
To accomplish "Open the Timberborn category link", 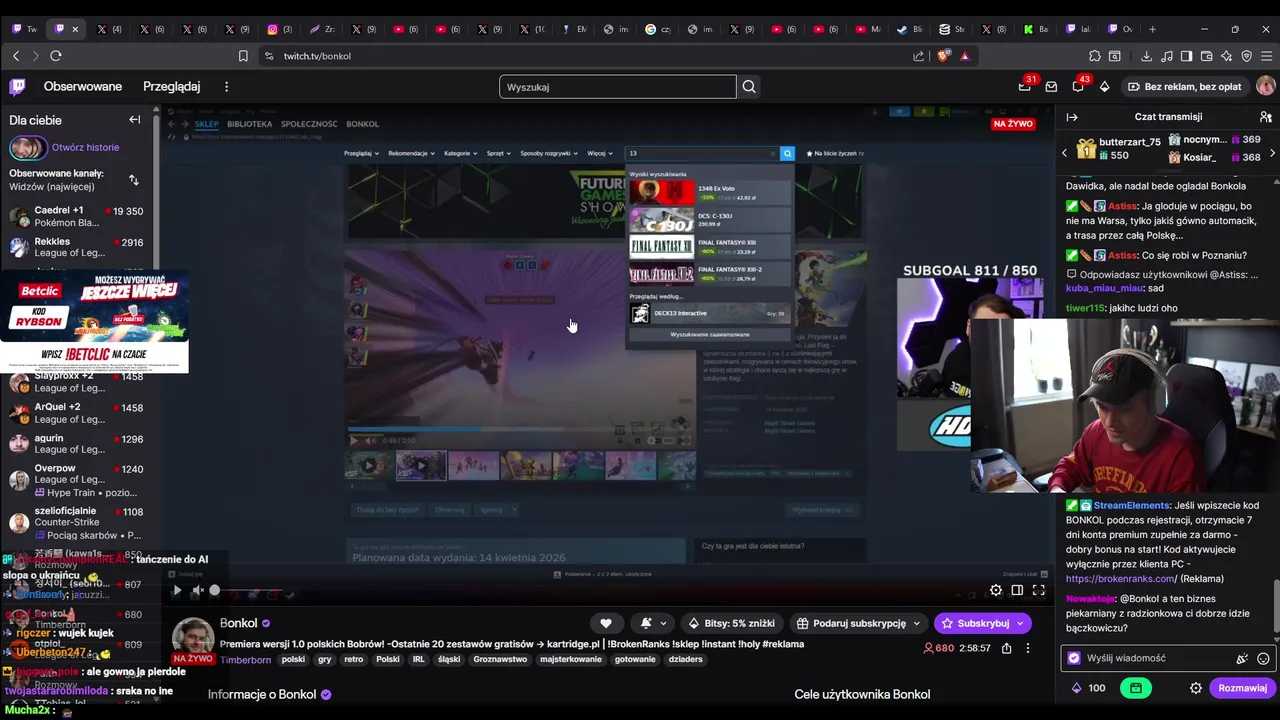I will click(x=245, y=660).
